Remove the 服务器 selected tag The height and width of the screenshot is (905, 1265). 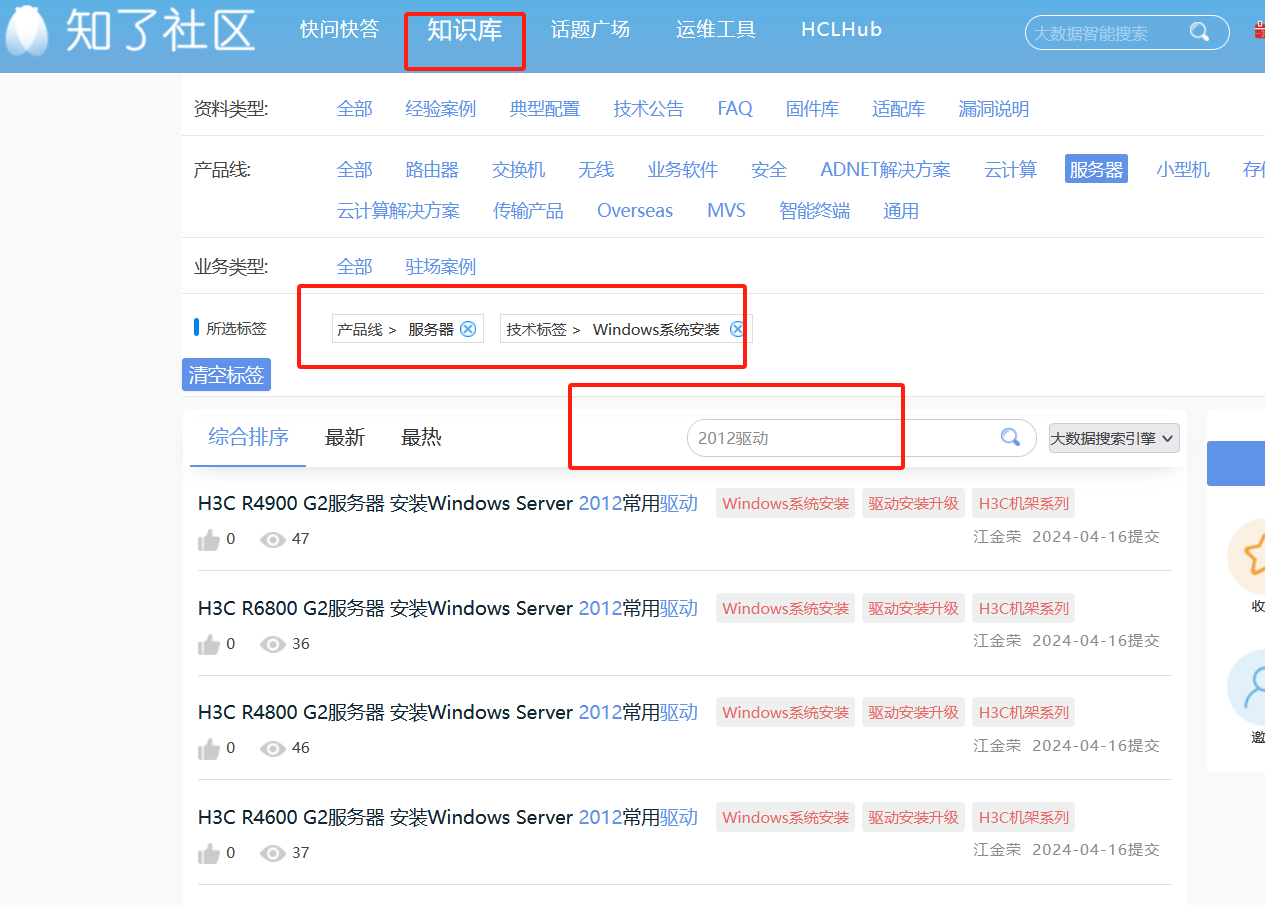468,329
